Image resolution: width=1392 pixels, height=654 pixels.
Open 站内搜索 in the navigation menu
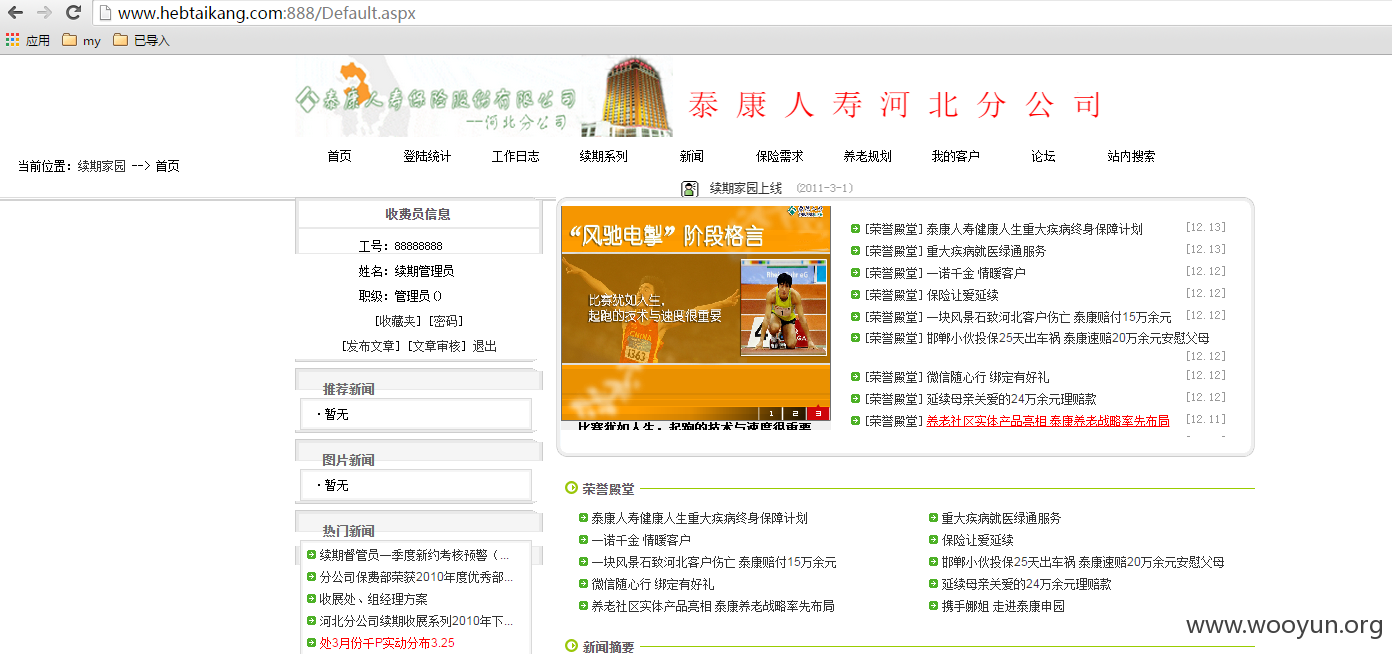1131,156
